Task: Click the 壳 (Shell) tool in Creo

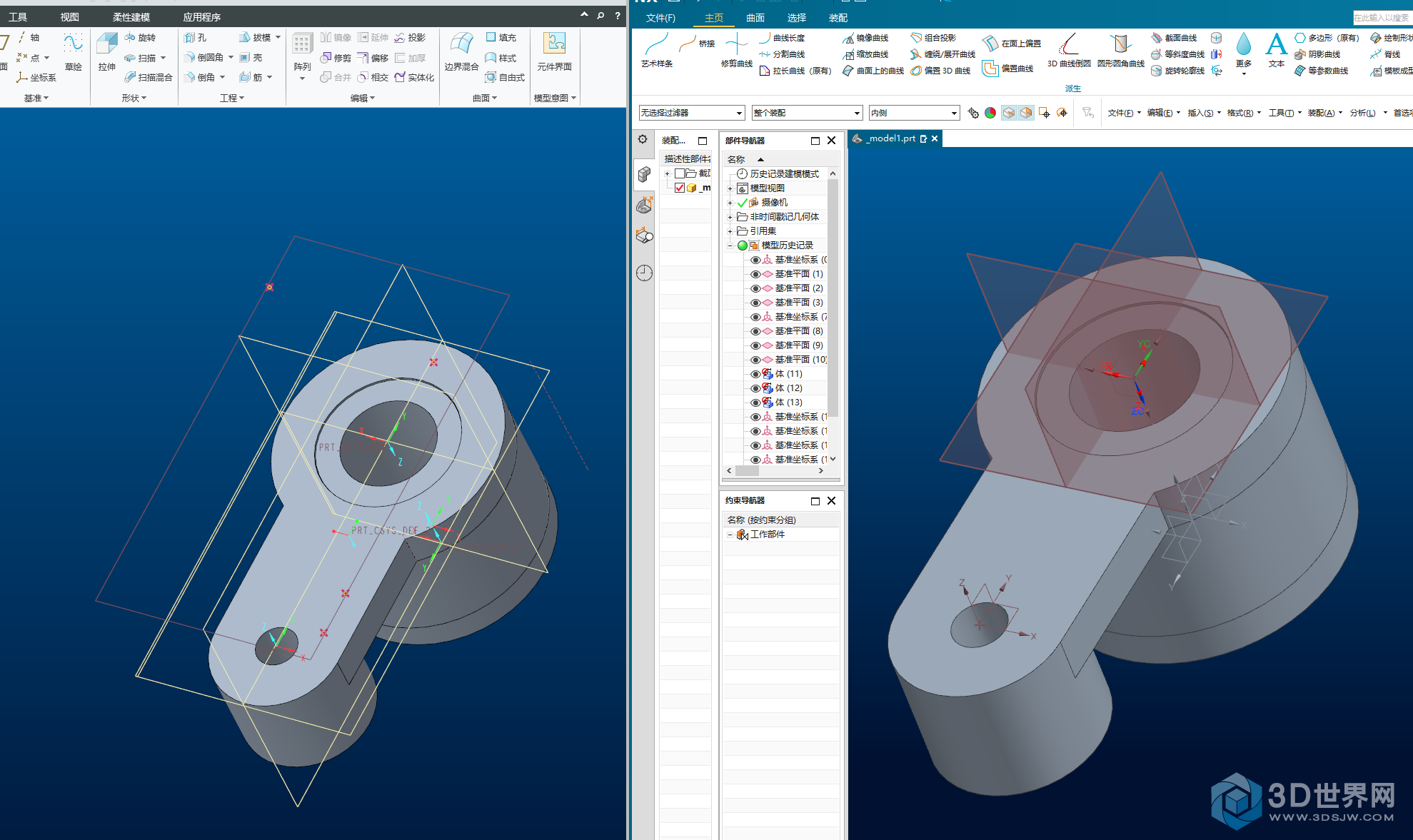Action: coord(251,57)
